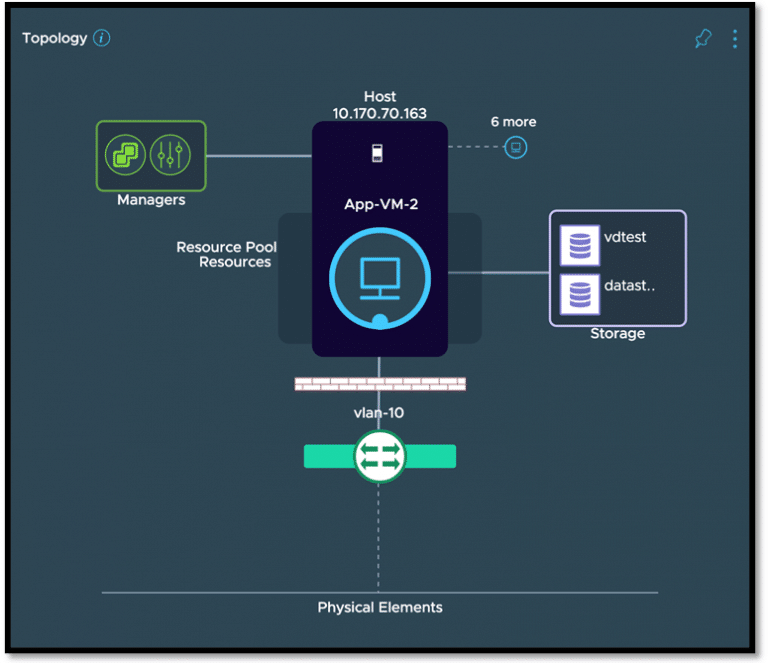Click the Physical Elements label

pyautogui.click(x=380, y=607)
